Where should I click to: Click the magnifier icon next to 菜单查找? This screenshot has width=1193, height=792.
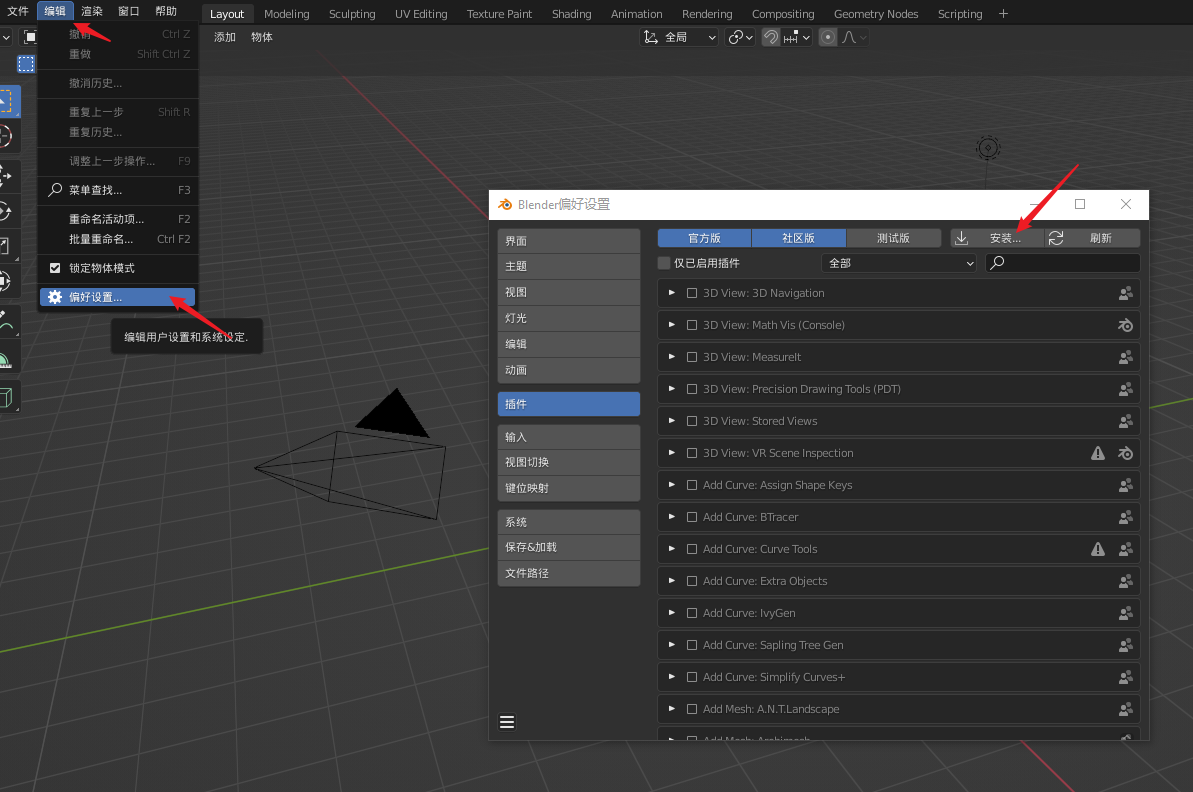pyautogui.click(x=55, y=190)
